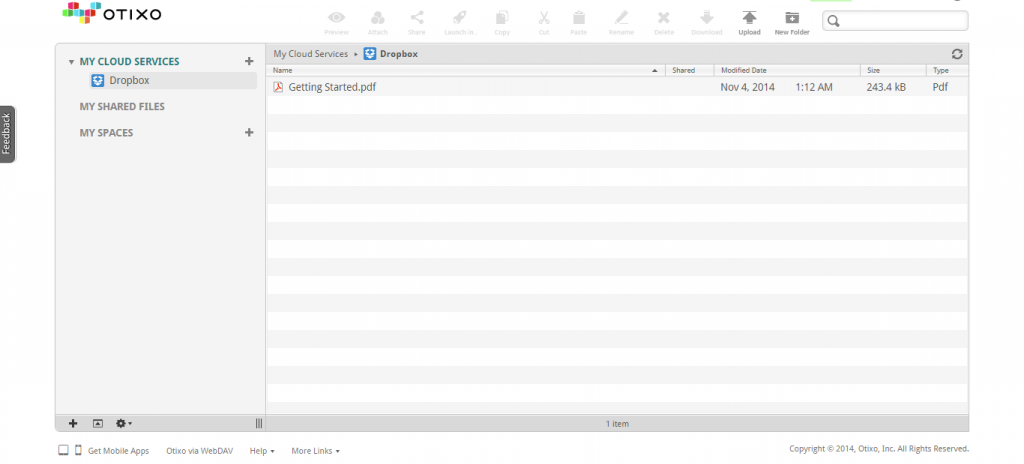Refresh the Dropbox file list
This screenshot has height=464, width=1024.
pos(957,54)
